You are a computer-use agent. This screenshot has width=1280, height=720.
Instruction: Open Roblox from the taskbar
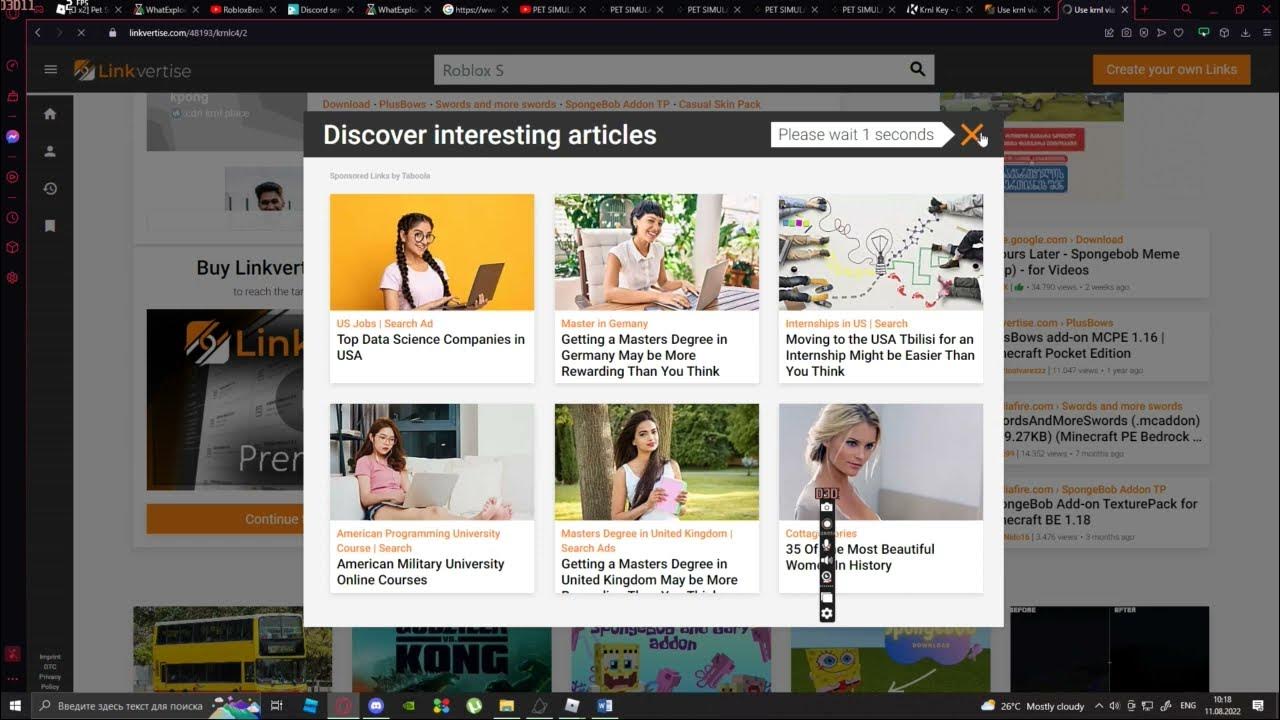click(571, 706)
